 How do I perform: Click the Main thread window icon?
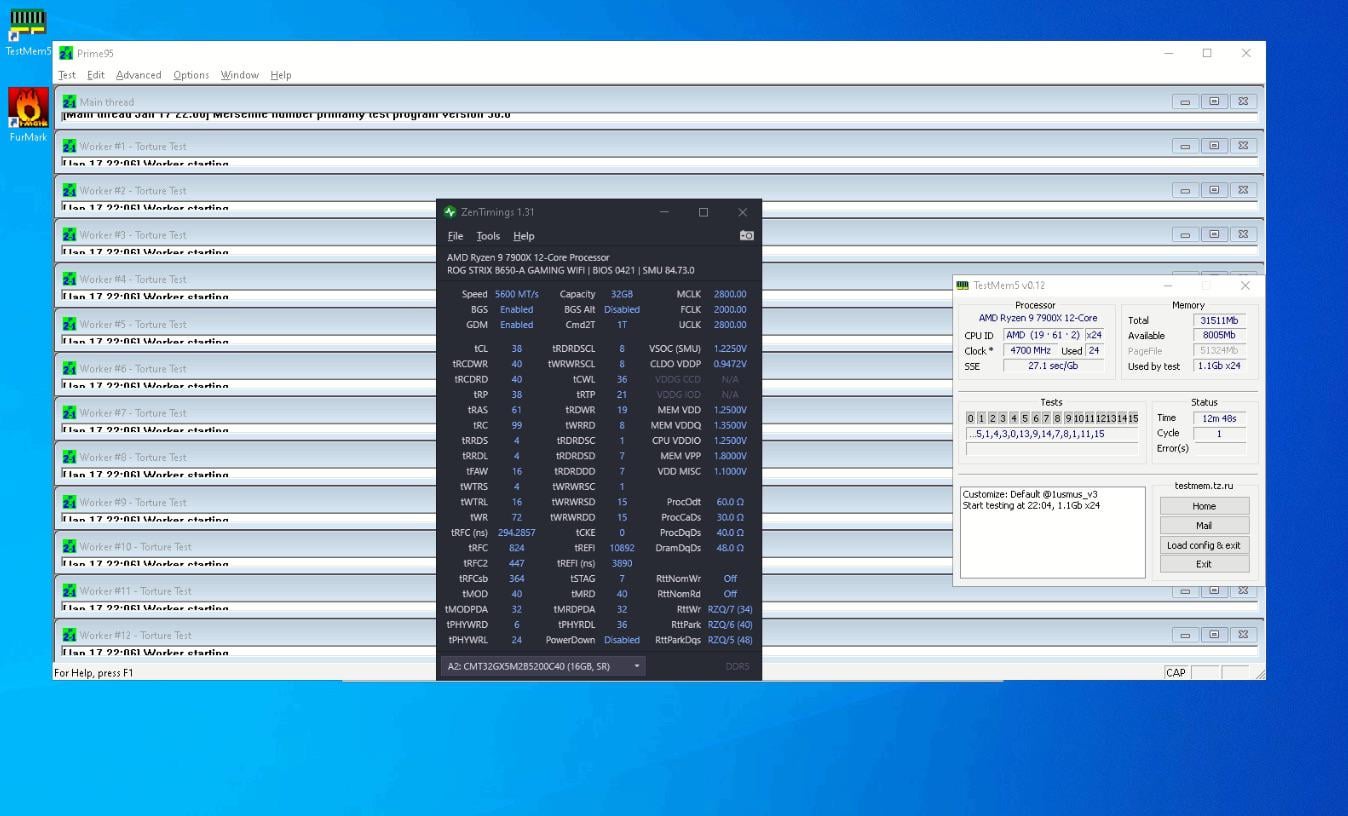pyautogui.click(x=69, y=102)
